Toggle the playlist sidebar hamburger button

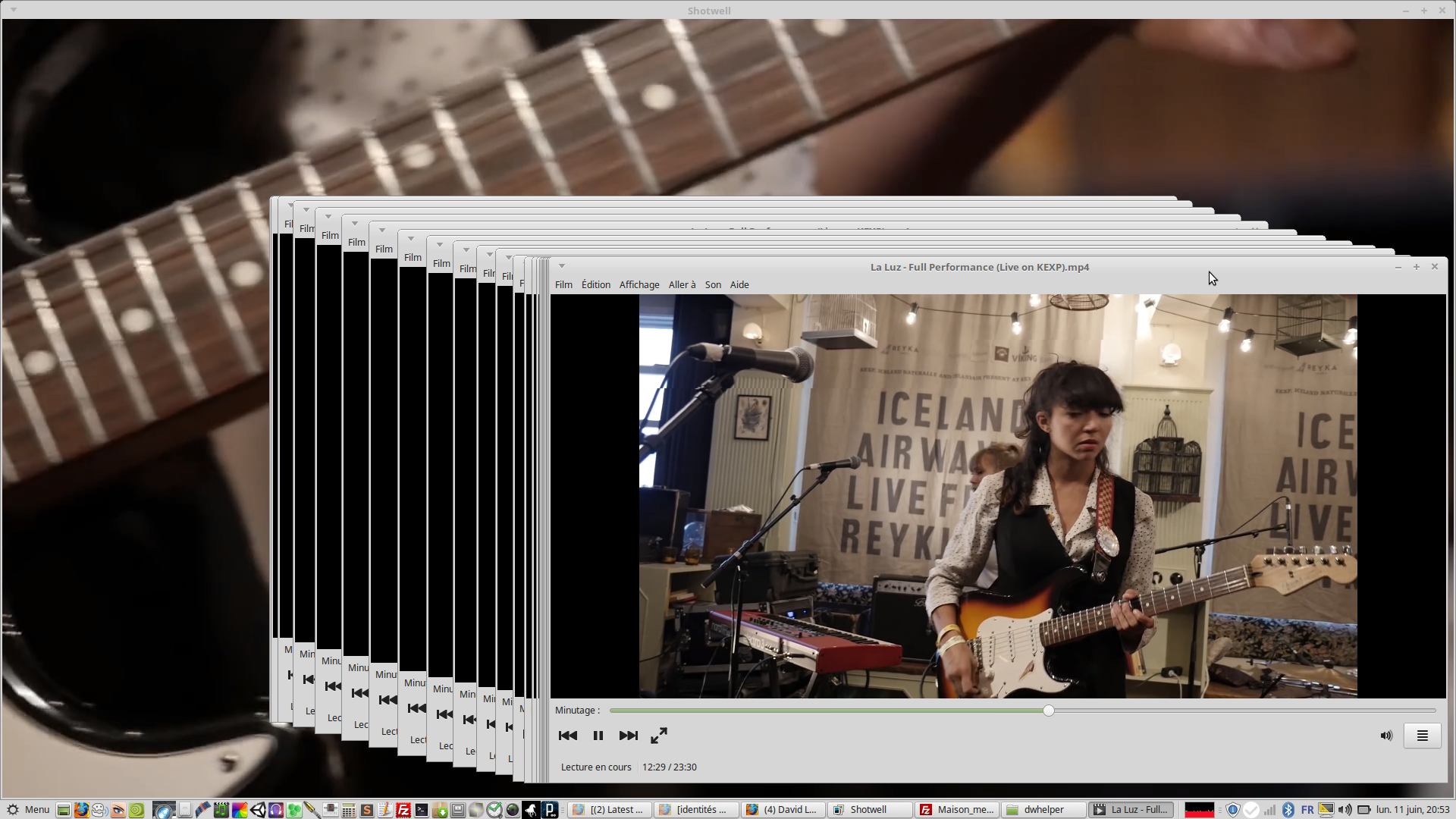tap(1422, 736)
